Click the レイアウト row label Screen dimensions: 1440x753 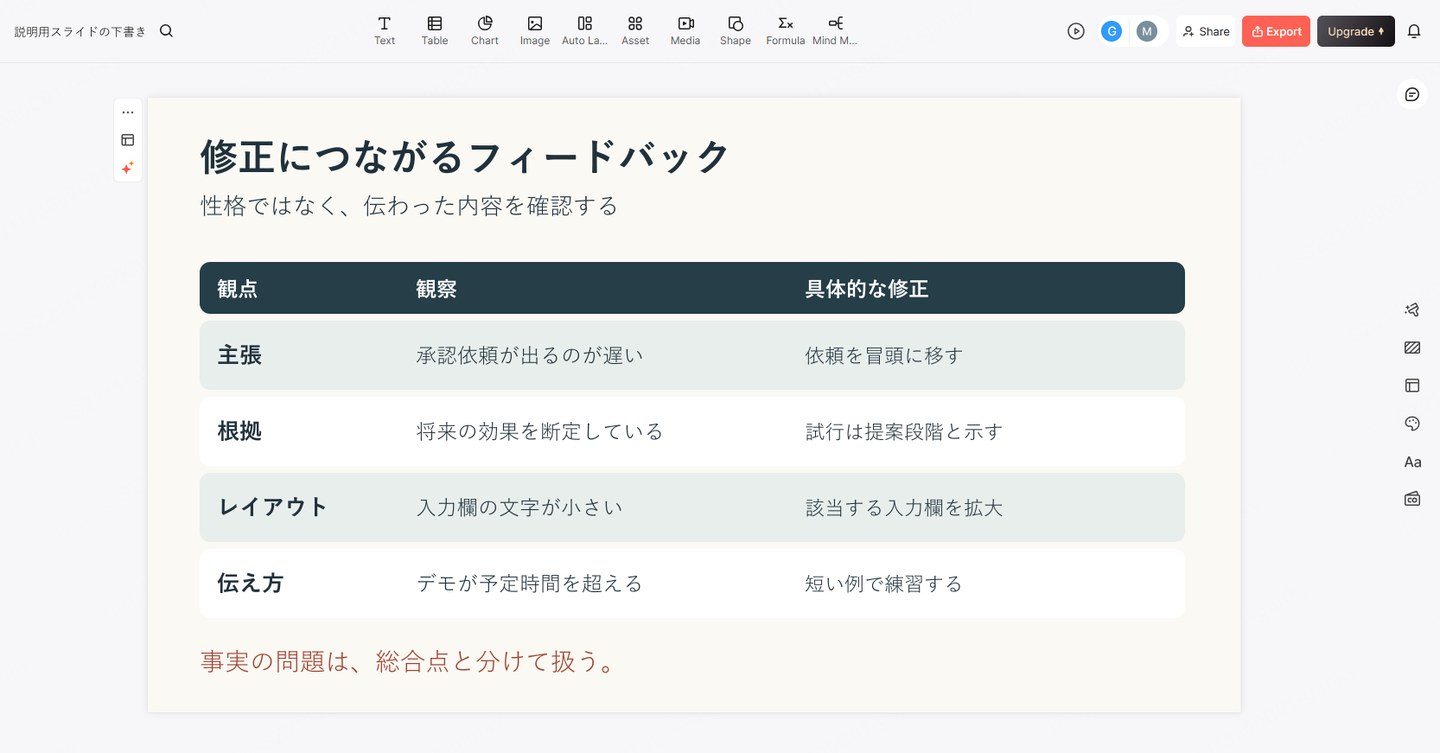273,507
